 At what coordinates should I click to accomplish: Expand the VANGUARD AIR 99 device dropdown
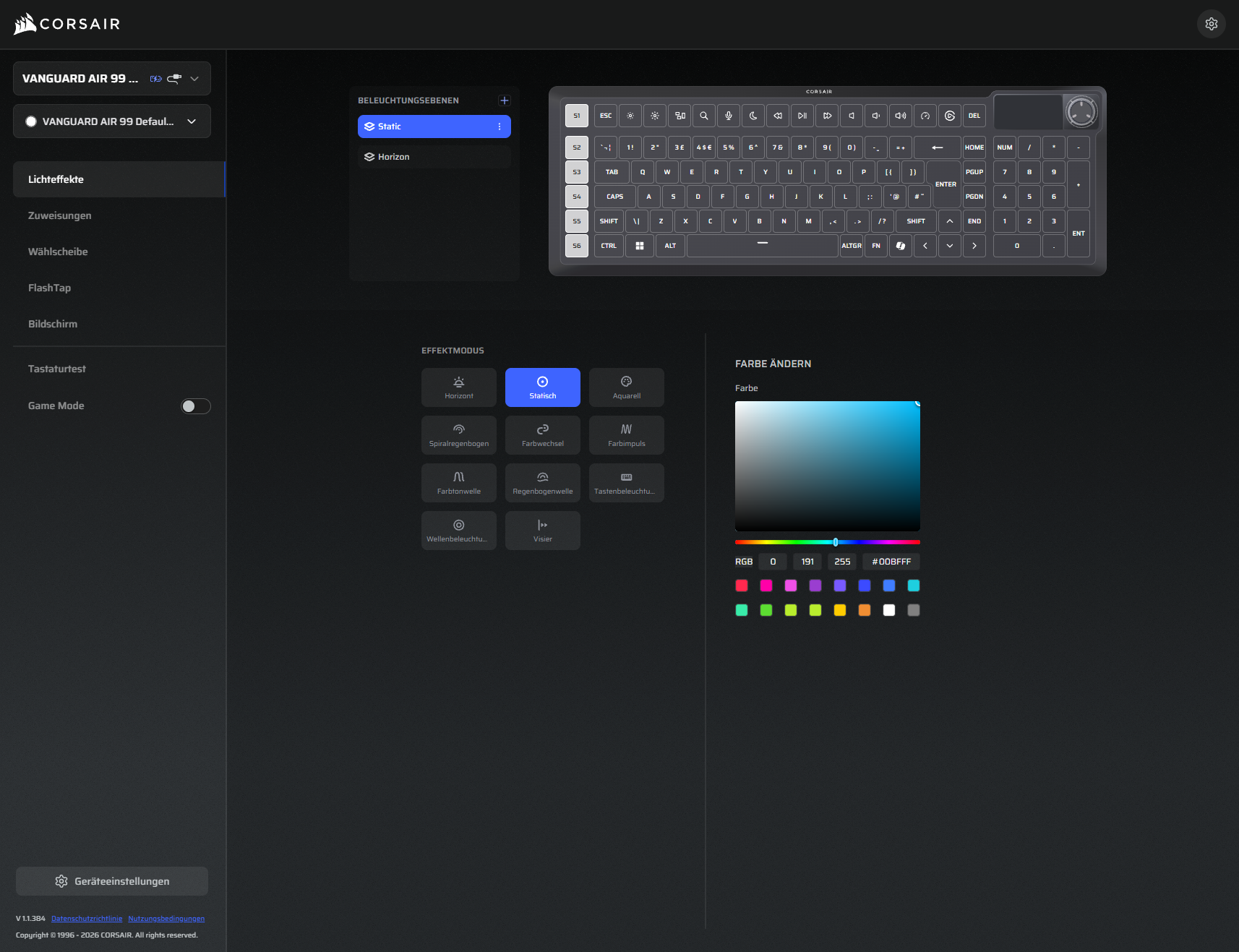(194, 79)
